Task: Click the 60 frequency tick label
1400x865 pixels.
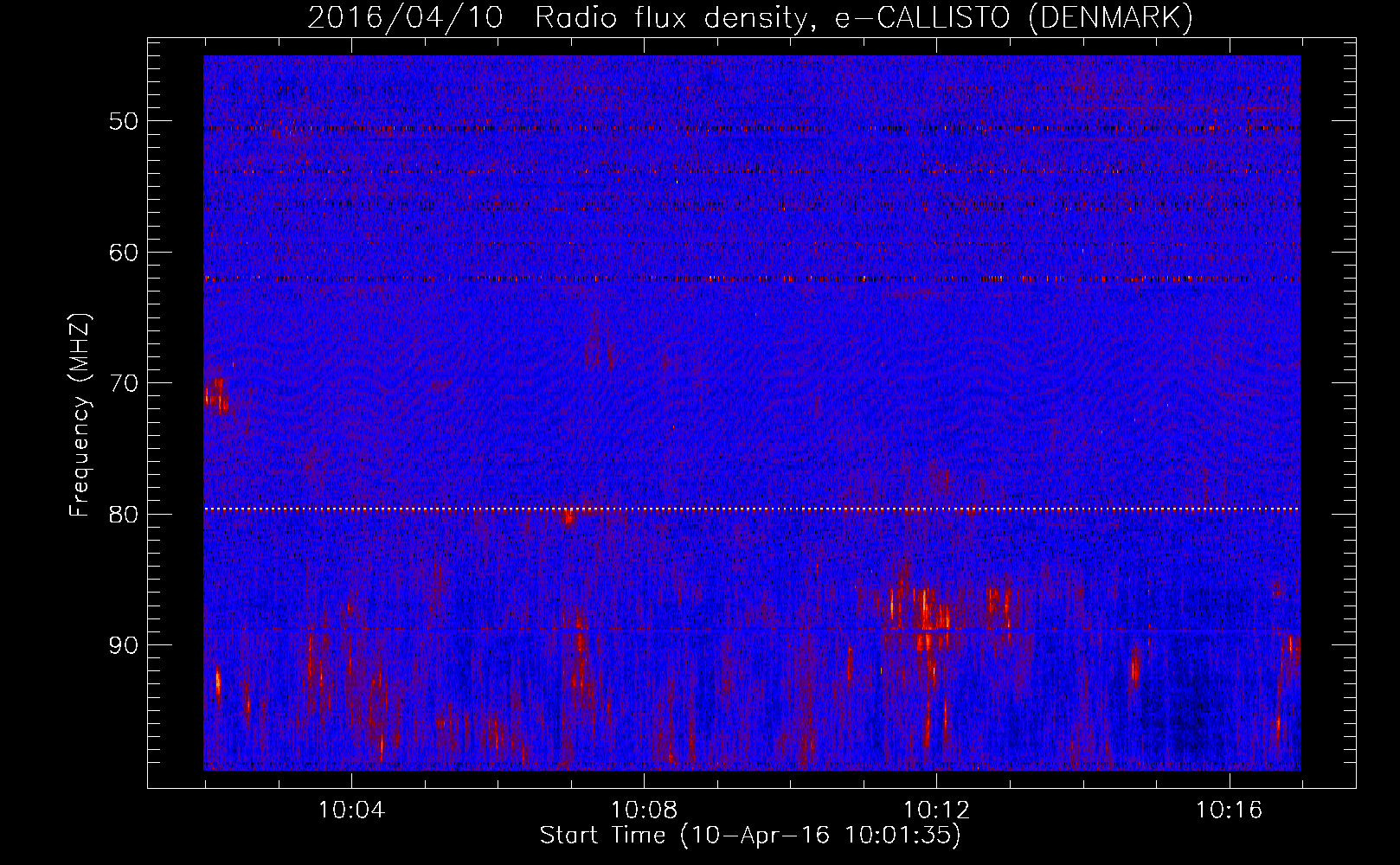Action: [x=123, y=253]
